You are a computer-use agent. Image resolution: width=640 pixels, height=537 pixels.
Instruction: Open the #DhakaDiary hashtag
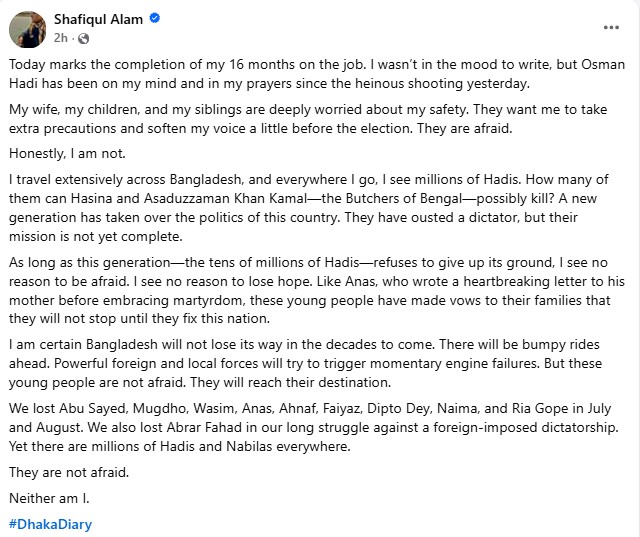50,523
